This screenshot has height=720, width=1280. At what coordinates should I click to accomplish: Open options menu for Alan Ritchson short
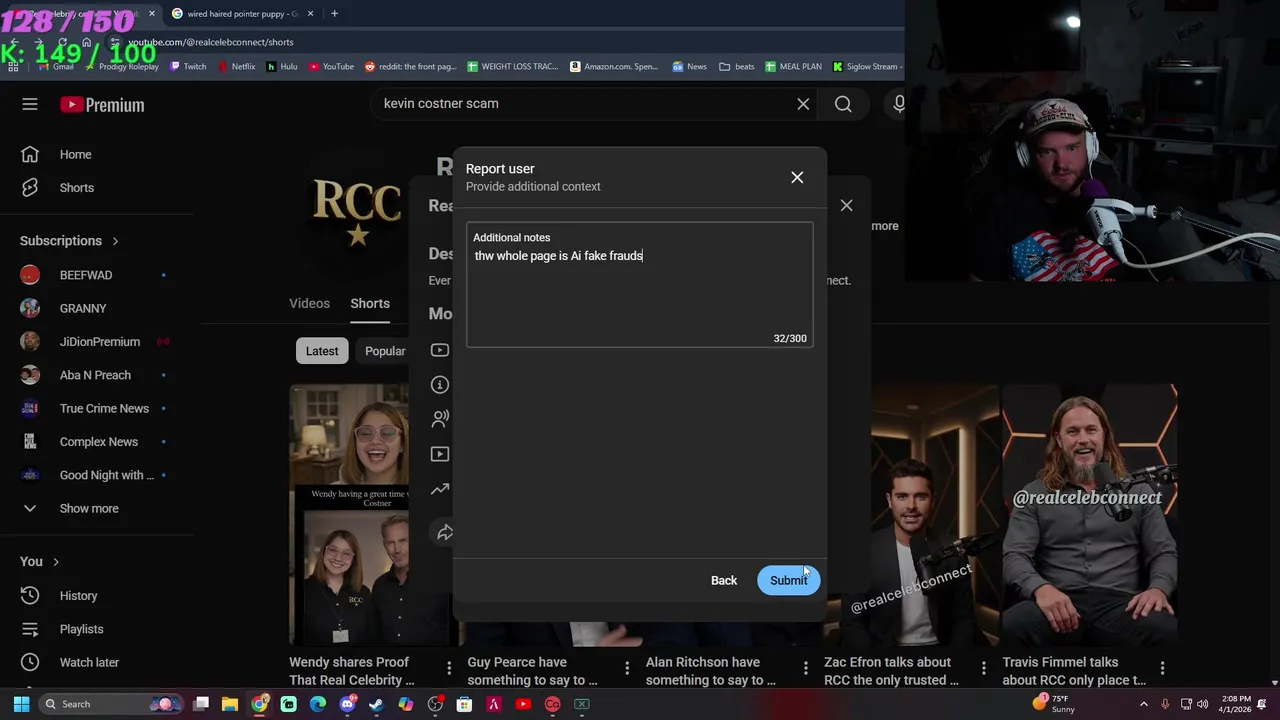coord(806,668)
